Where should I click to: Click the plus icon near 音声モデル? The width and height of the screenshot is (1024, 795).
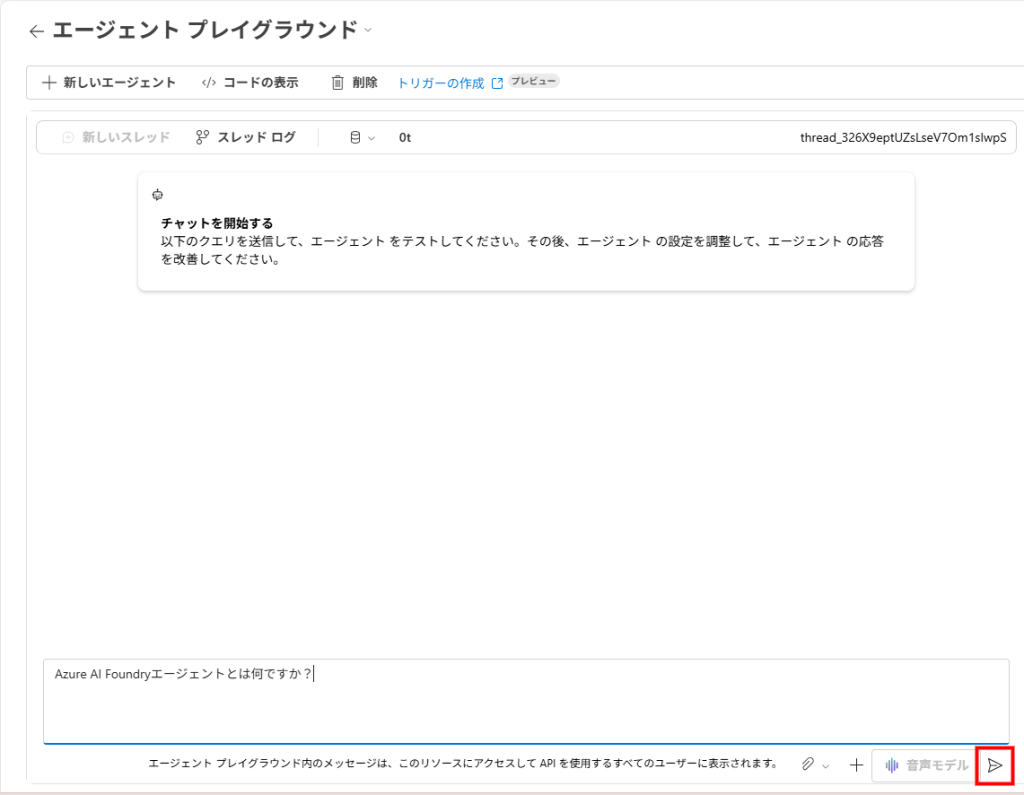(856, 765)
